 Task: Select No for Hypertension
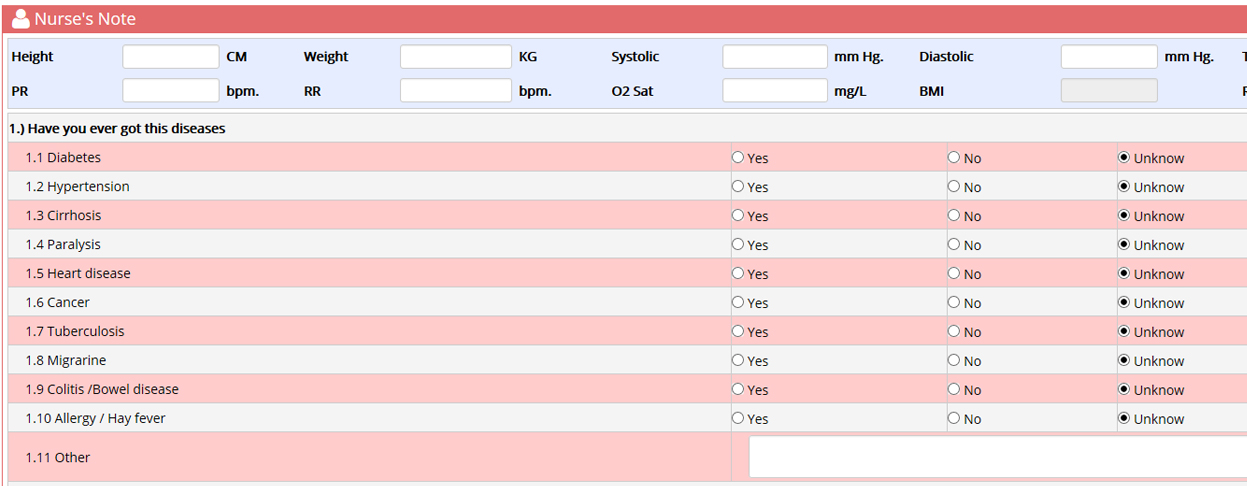pos(953,187)
